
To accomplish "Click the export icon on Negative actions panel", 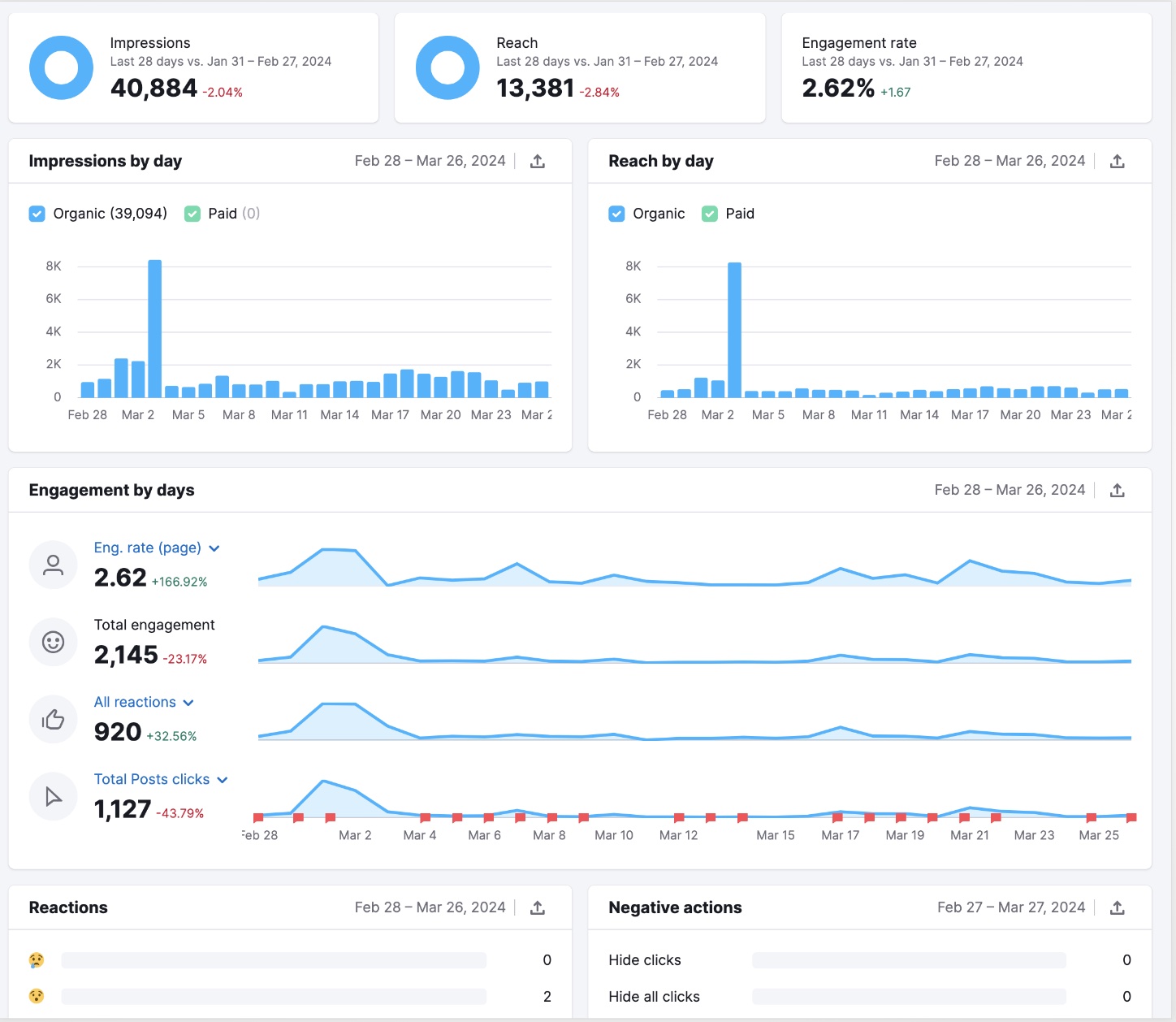I will click(x=1118, y=907).
